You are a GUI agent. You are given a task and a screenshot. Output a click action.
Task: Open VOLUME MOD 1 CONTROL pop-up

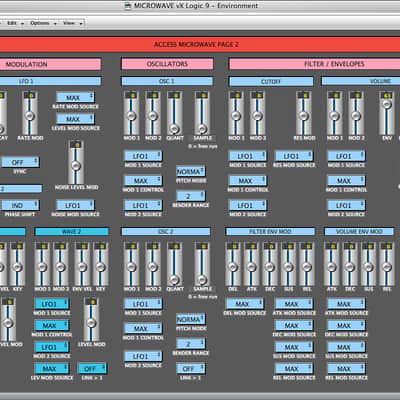(346, 181)
